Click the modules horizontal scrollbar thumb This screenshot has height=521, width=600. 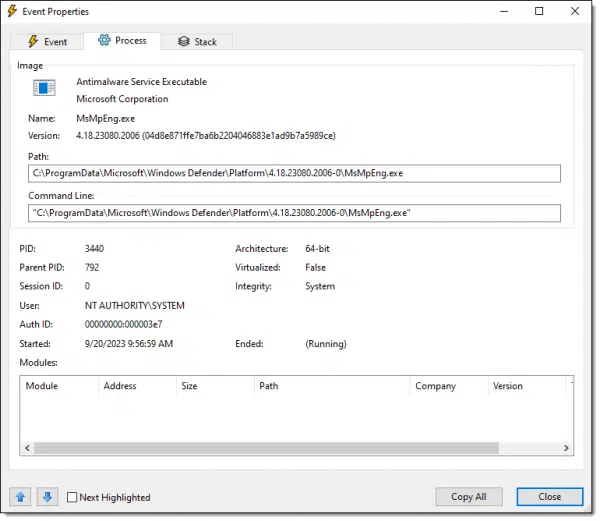[266, 448]
